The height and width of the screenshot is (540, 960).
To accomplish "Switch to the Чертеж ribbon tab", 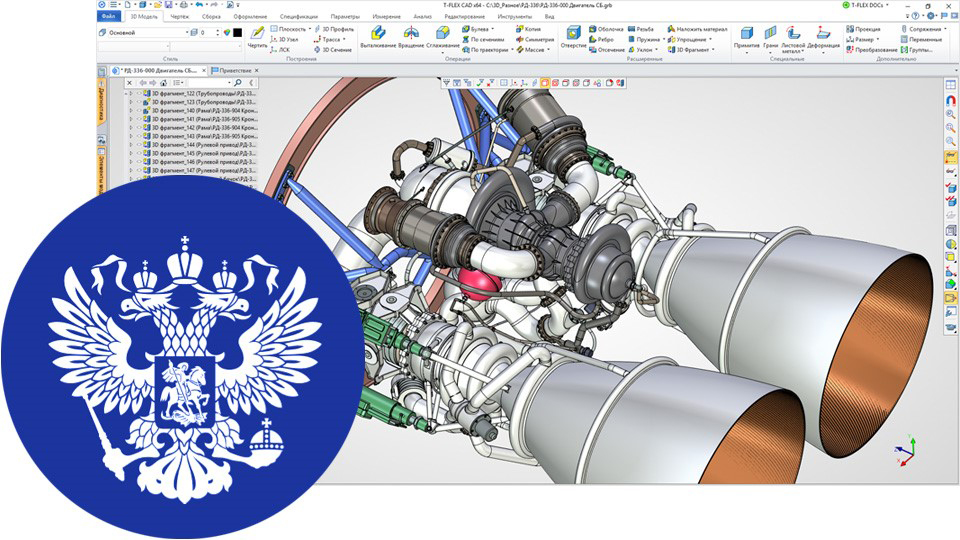I will (179, 17).
